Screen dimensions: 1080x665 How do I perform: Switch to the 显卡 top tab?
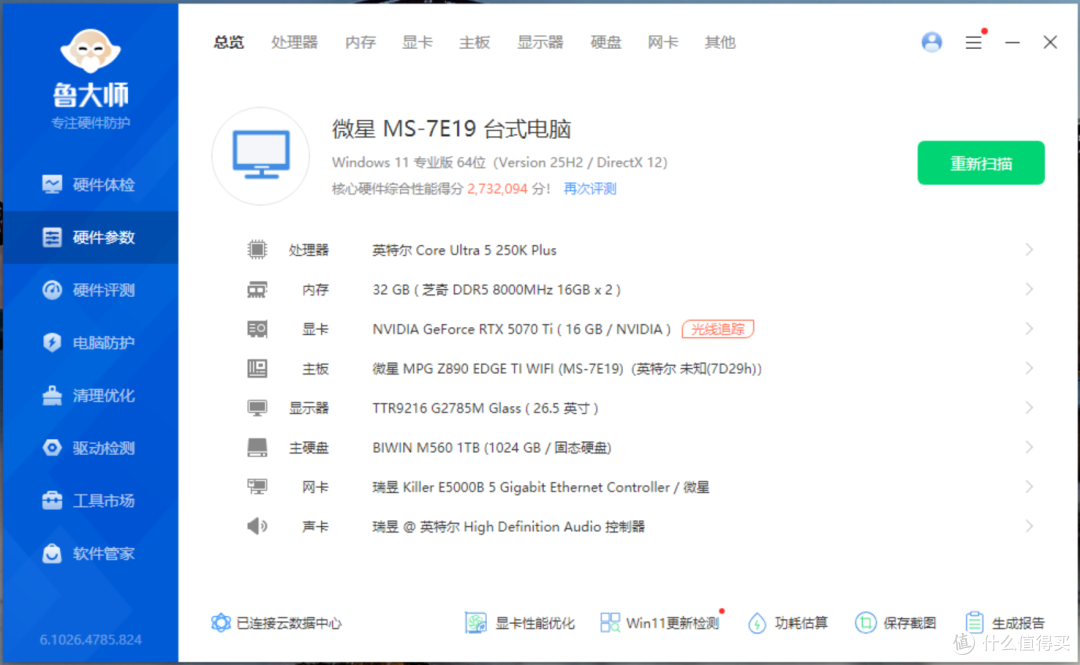(417, 43)
